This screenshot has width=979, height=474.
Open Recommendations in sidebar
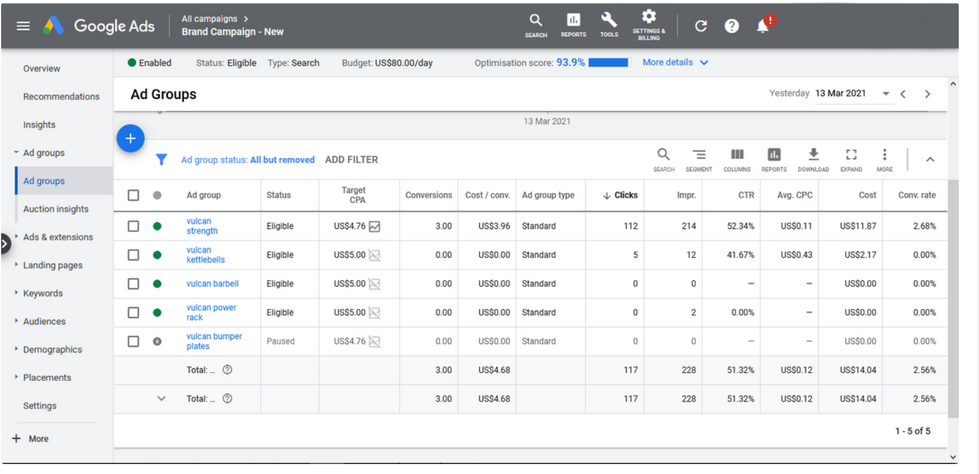pos(61,97)
